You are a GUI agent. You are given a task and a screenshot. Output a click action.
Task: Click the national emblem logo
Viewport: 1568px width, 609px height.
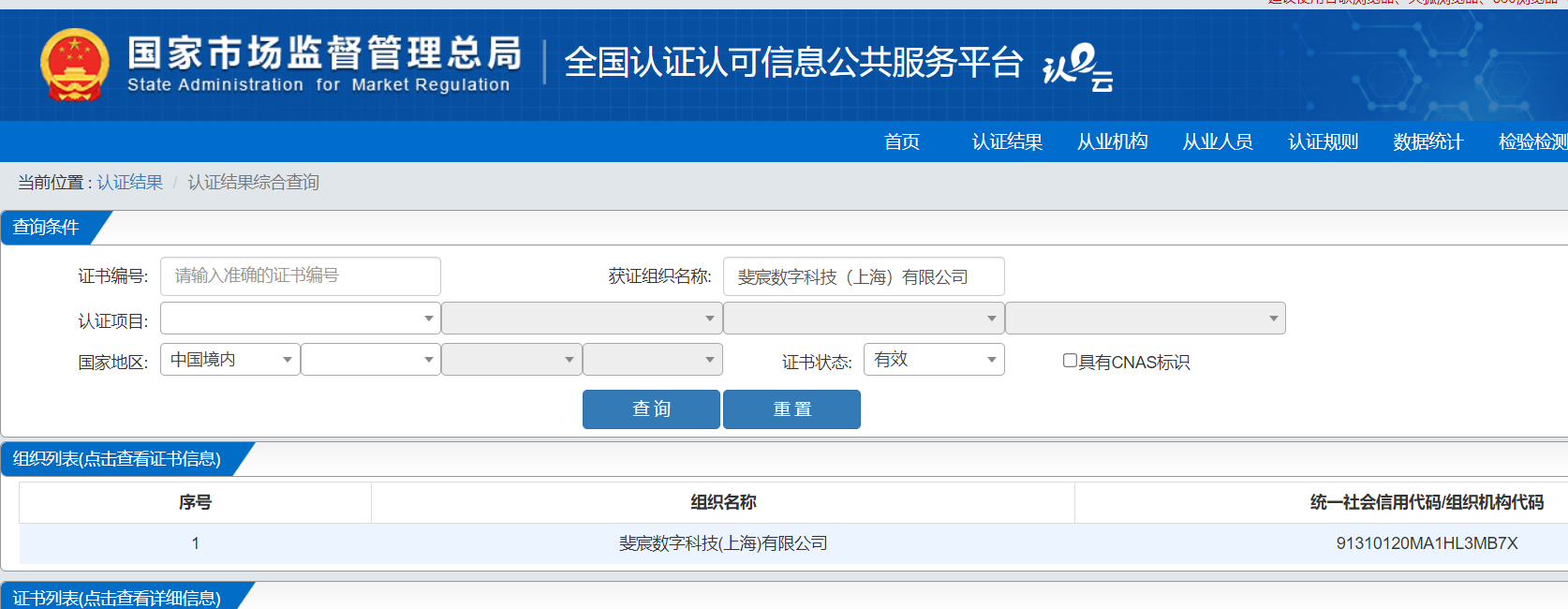click(x=74, y=65)
